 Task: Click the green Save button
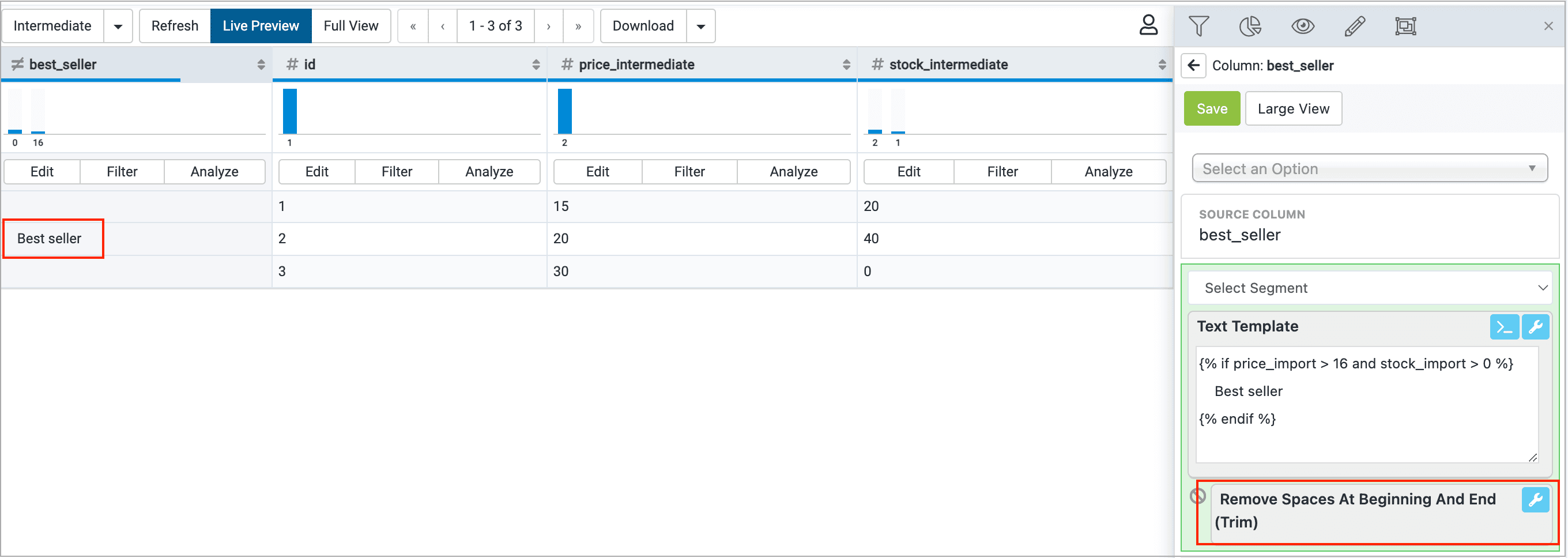coord(1211,109)
